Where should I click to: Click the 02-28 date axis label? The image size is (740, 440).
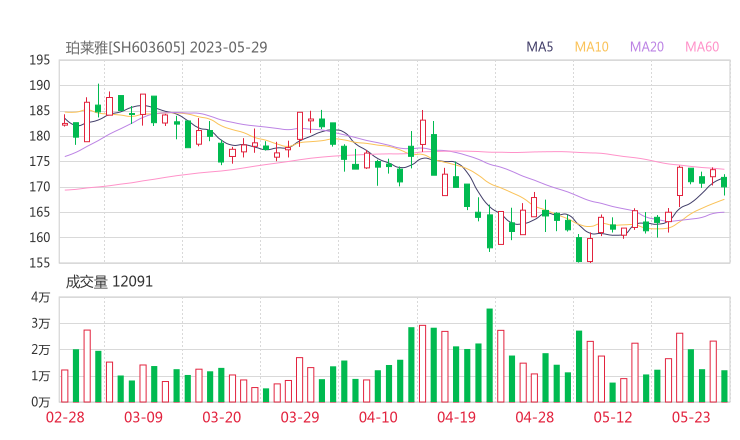pyautogui.click(x=65, y=417)
